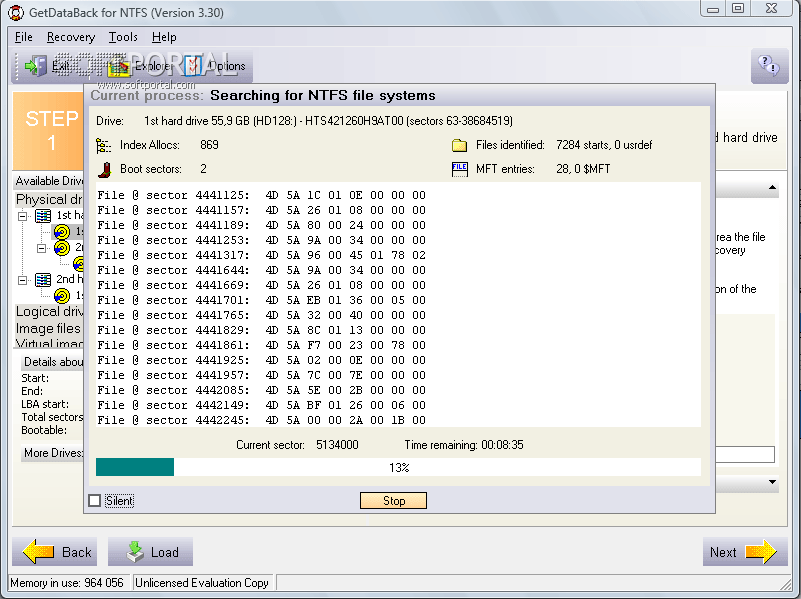The image size is (801, 599).
Task: Click the log line for sector 4441317
Action: (x=262, y=255)
